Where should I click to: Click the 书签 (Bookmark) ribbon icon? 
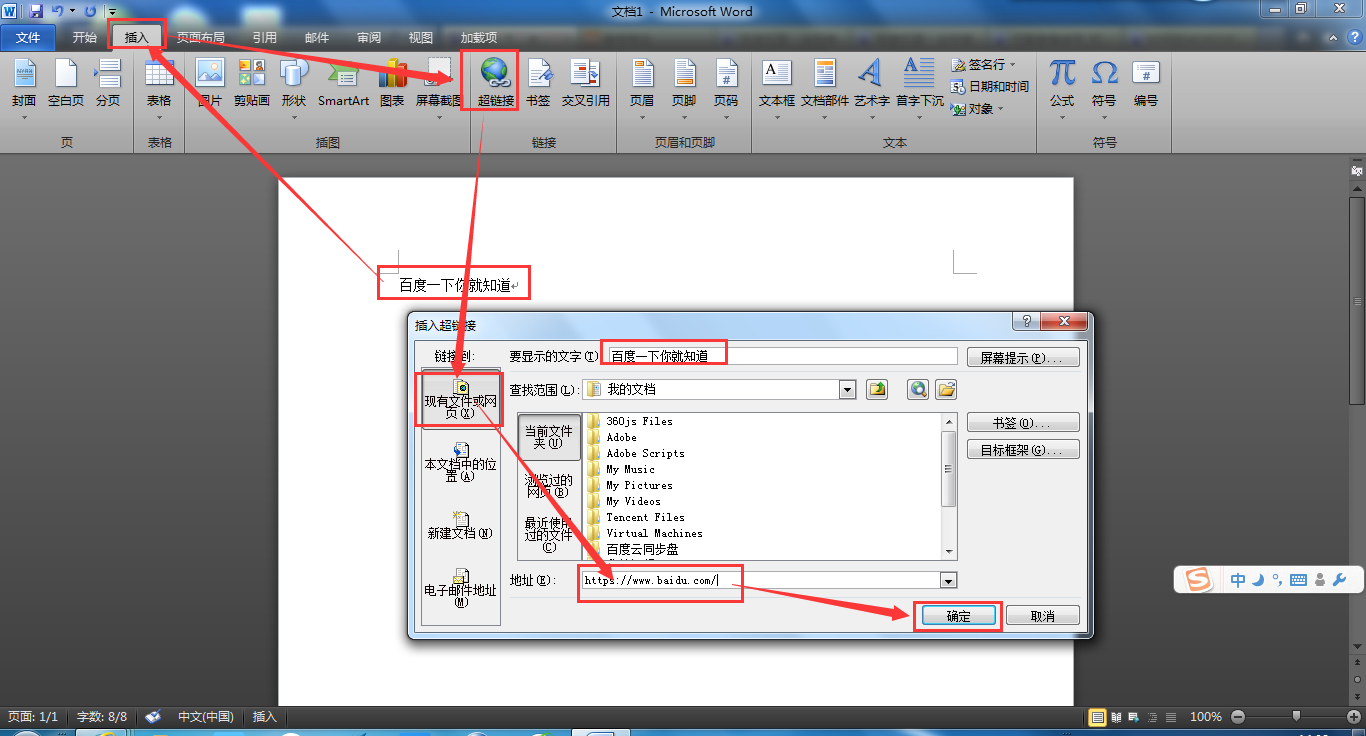pyautogui.click(x=538, y=81)
